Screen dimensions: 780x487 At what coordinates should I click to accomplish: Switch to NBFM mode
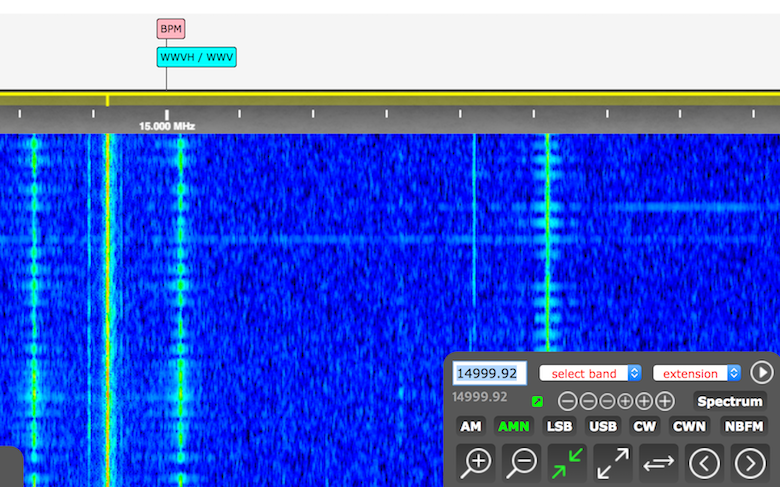(744, 426)
